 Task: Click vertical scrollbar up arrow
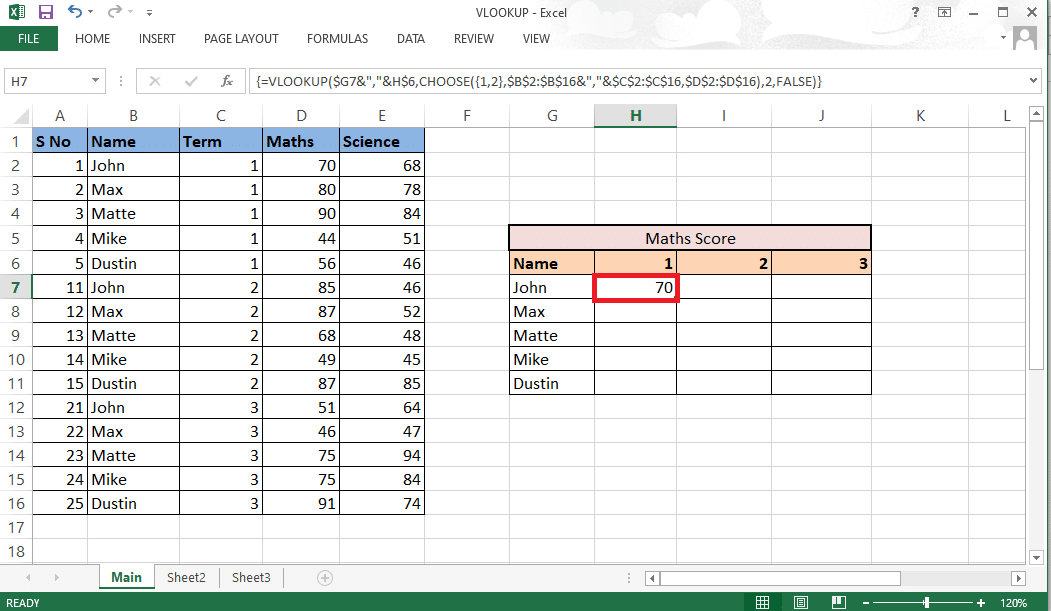coord(1036,115)
